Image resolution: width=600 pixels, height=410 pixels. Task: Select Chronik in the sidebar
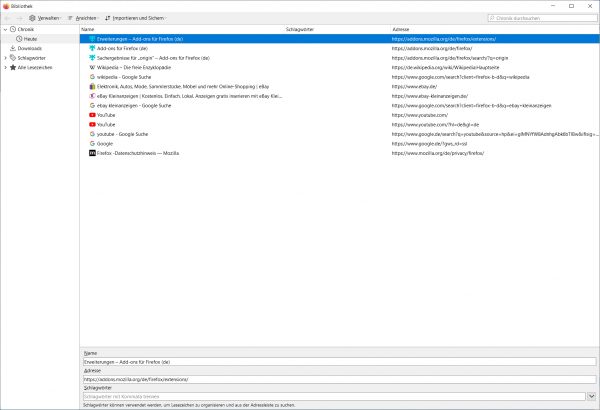[x=26, y=29]
